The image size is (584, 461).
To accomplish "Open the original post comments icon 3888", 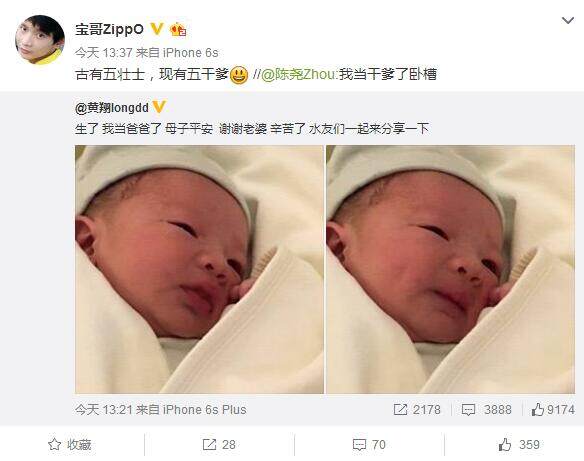I will point(486,410).
